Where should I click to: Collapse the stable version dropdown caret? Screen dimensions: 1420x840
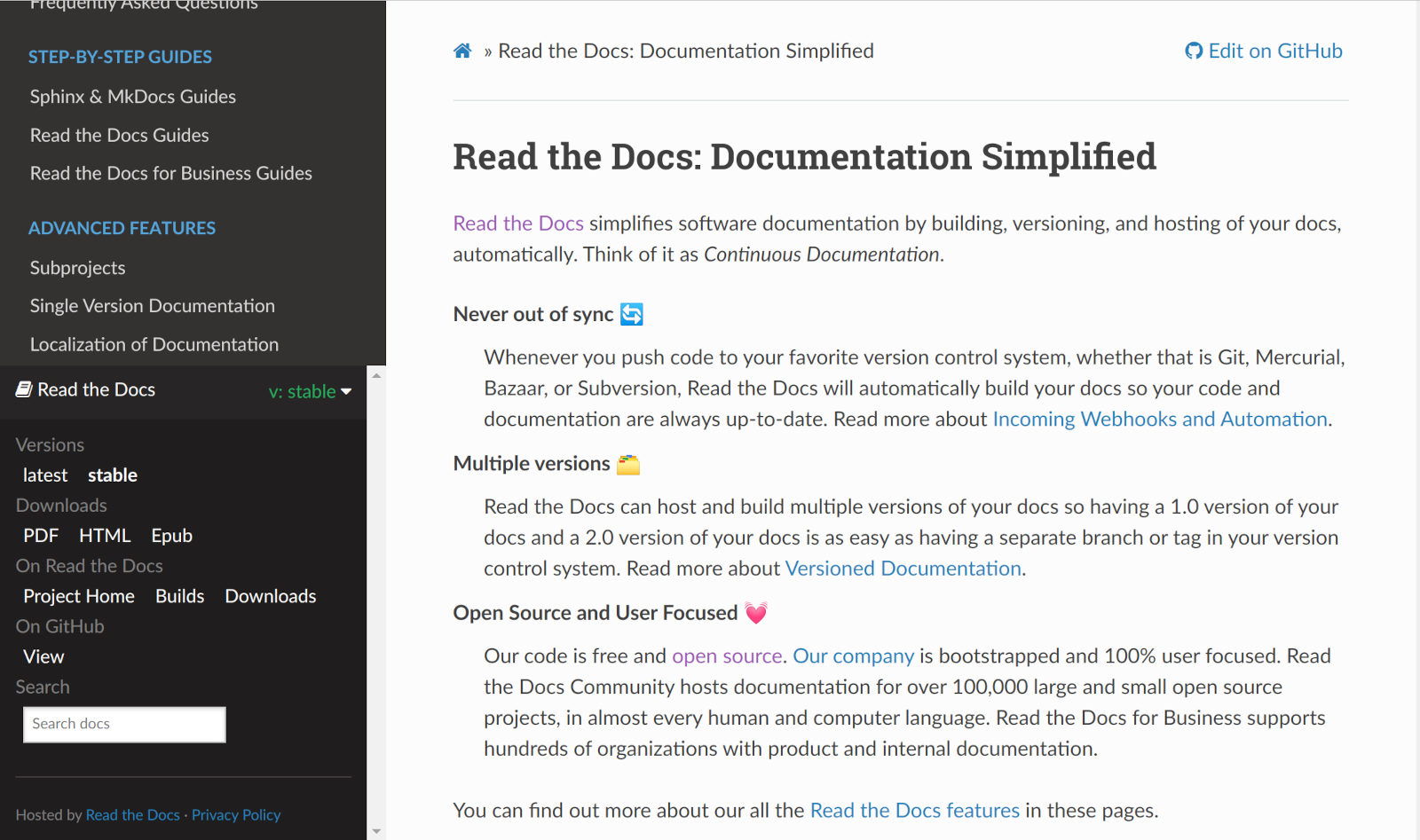pyautogui.click(x=346, y=391)
